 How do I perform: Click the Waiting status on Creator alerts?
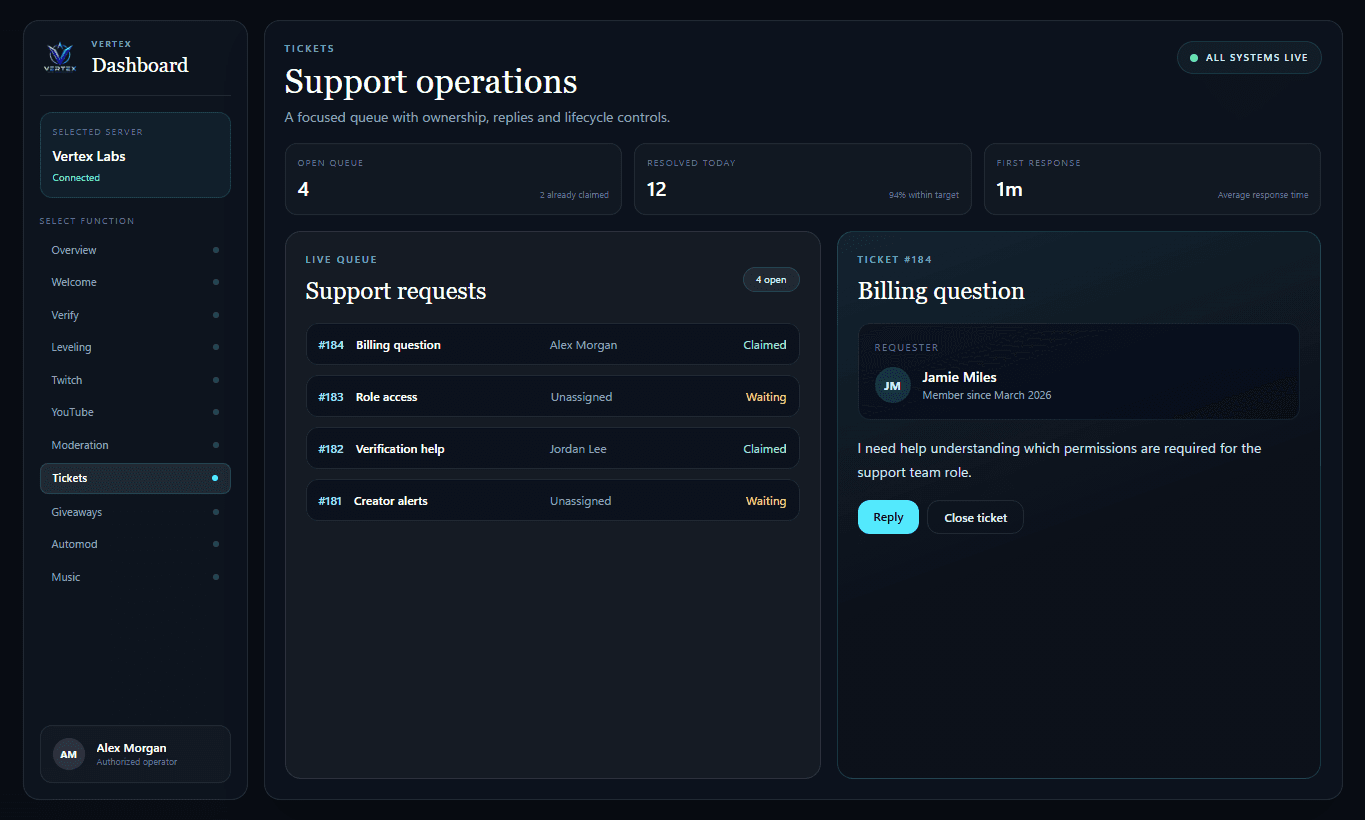(x=766, y=501)
